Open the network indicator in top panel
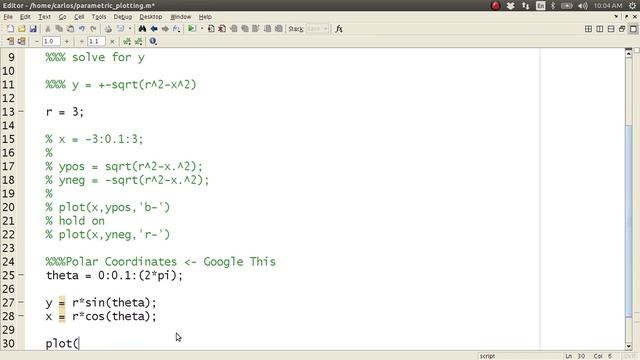The height and width of the screenshot is (360, 640). tap(525, 6)
